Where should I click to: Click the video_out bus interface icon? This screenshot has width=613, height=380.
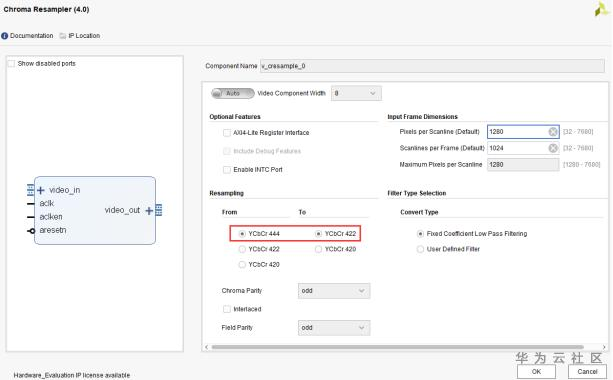point(159,210)
